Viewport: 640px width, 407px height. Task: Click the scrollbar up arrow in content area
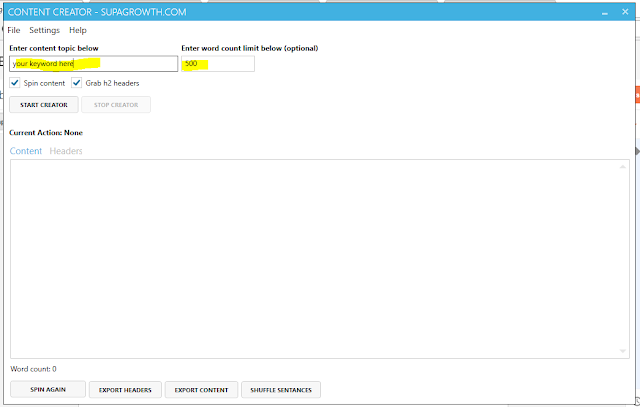623,167
